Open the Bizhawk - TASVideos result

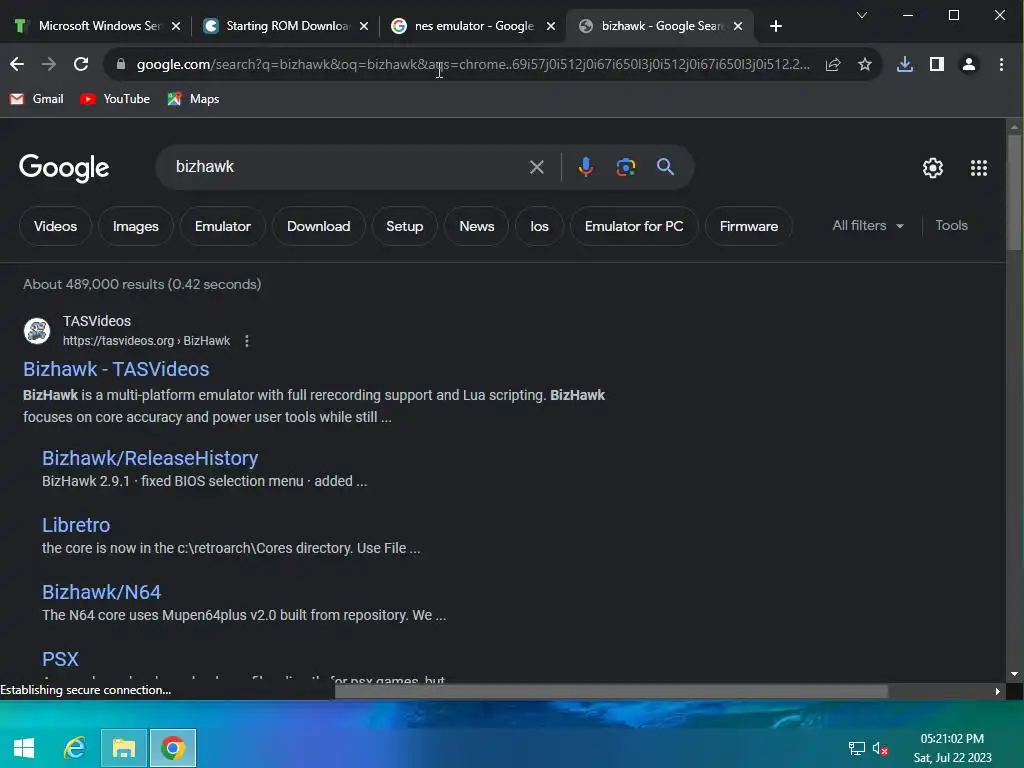(116, 369)
